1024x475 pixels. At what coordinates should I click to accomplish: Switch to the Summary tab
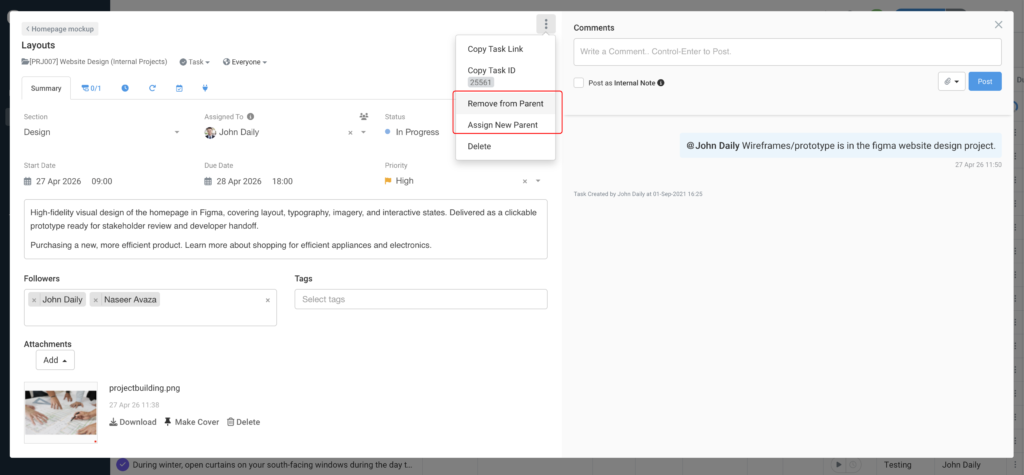coord(46,88)
